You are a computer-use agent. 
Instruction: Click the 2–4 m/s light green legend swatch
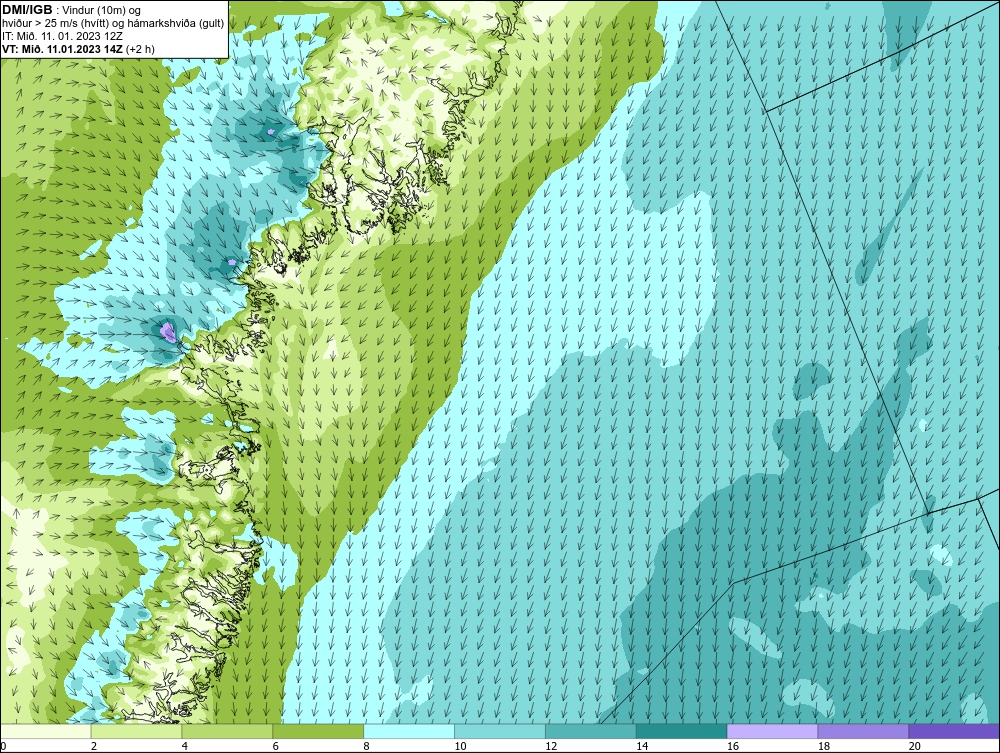pyautogui.click(x=136, y=731)
